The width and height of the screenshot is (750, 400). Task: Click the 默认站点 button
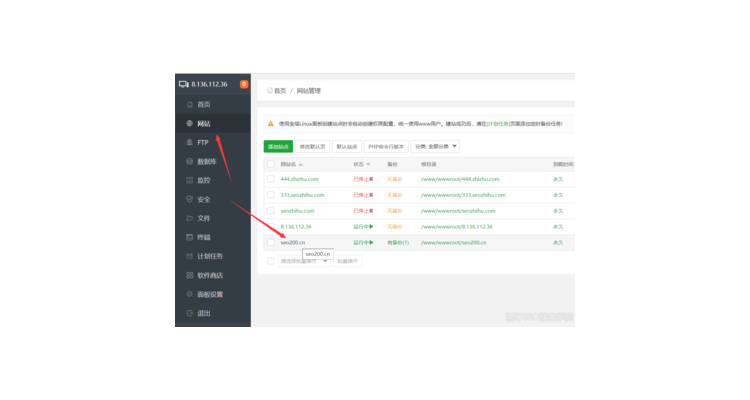(x=347, y=146)
